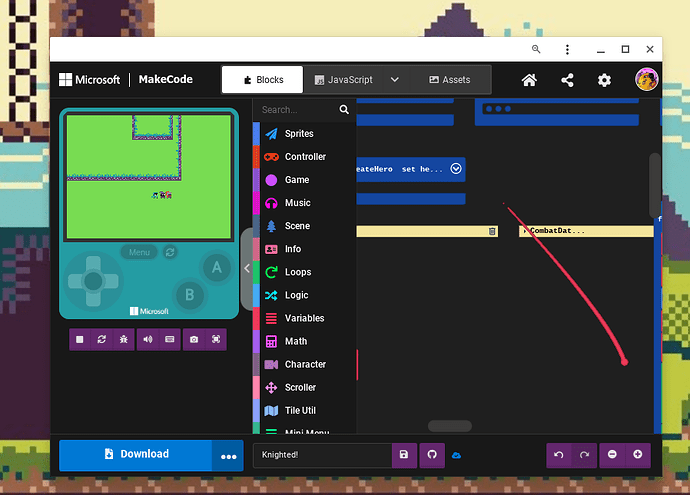This screenshot has height=495, width=690.
Task: Open the Math block category
Action: click(305, 341)
